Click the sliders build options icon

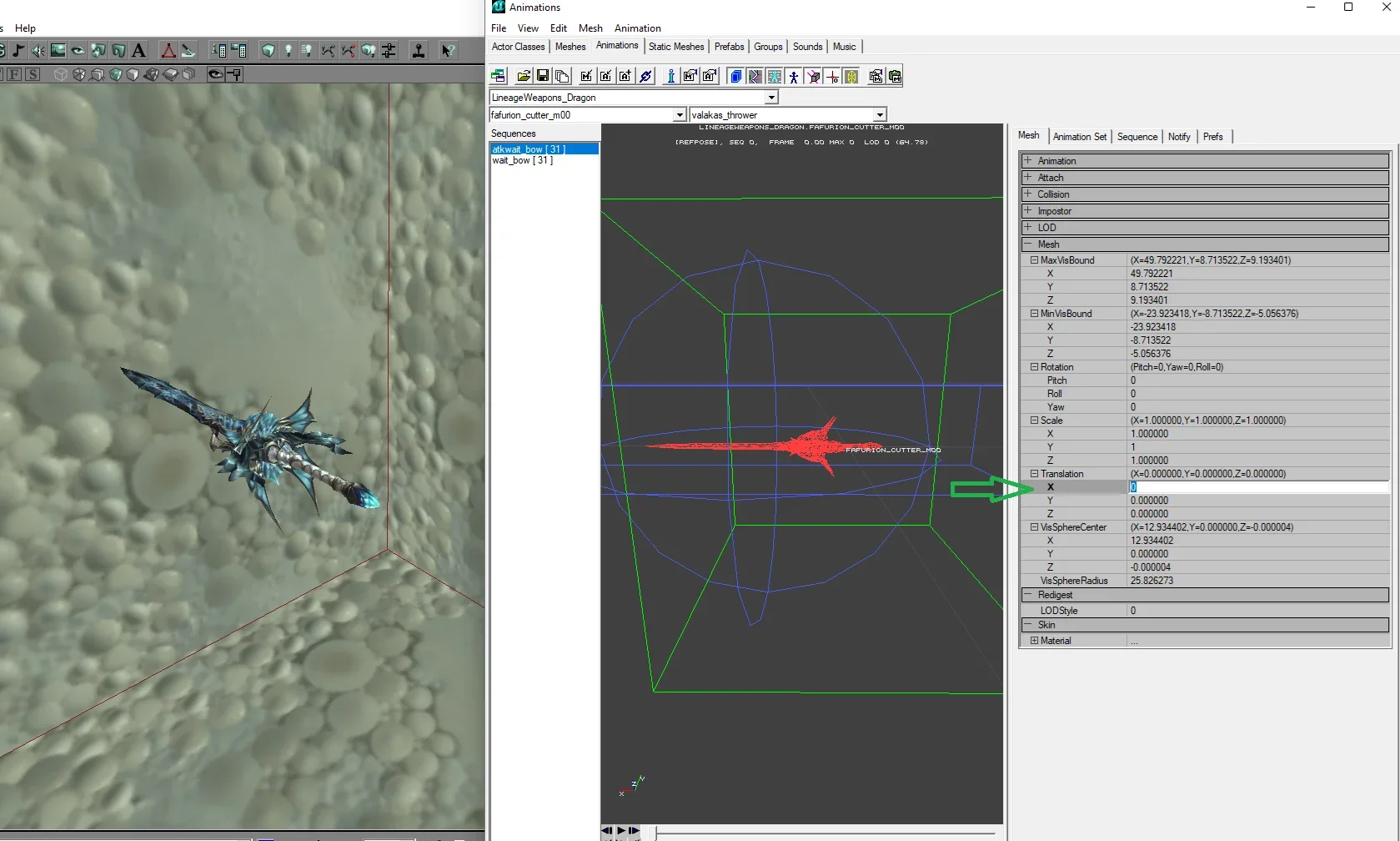click(389, 51)
